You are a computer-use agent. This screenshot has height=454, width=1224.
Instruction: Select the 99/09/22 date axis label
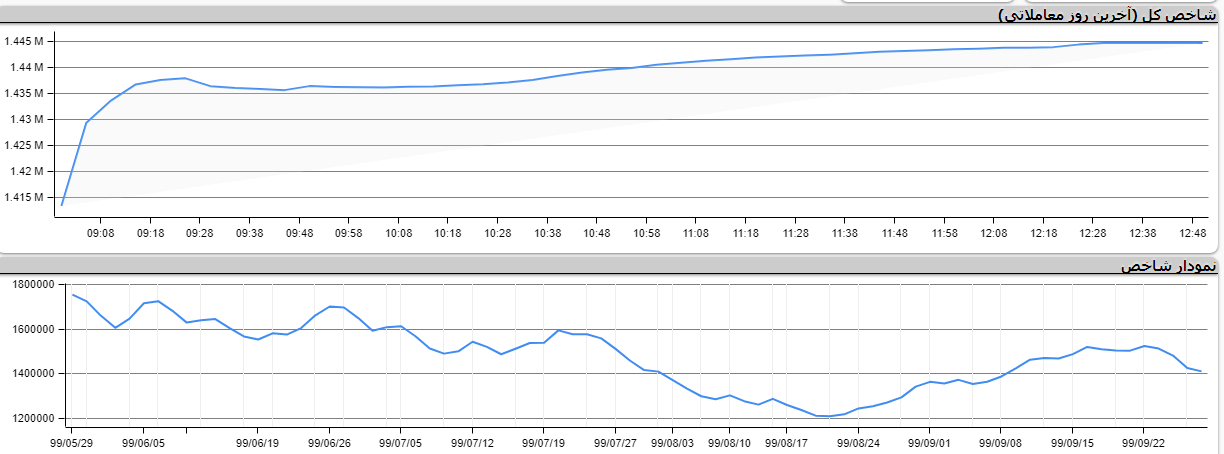click(x=1143, y=441)
